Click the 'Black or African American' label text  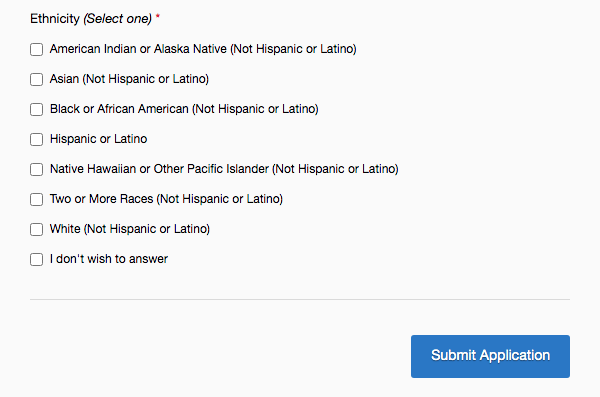point(184,109)
